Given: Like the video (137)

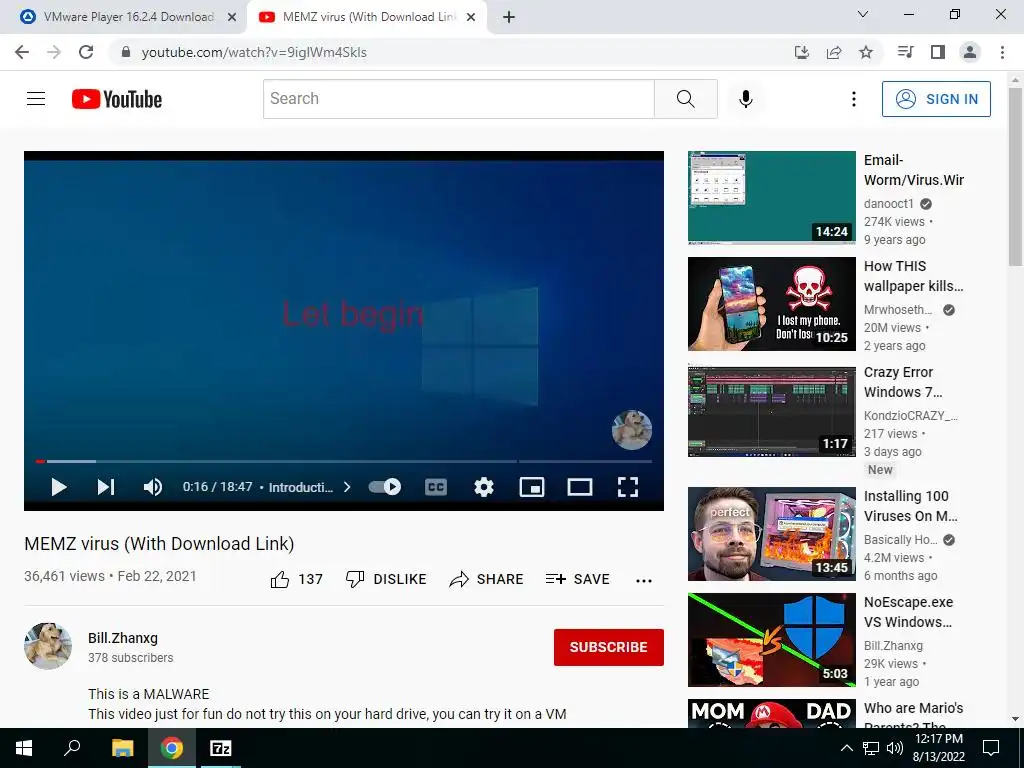Looking at the screenshot, I should click(296, 579).
